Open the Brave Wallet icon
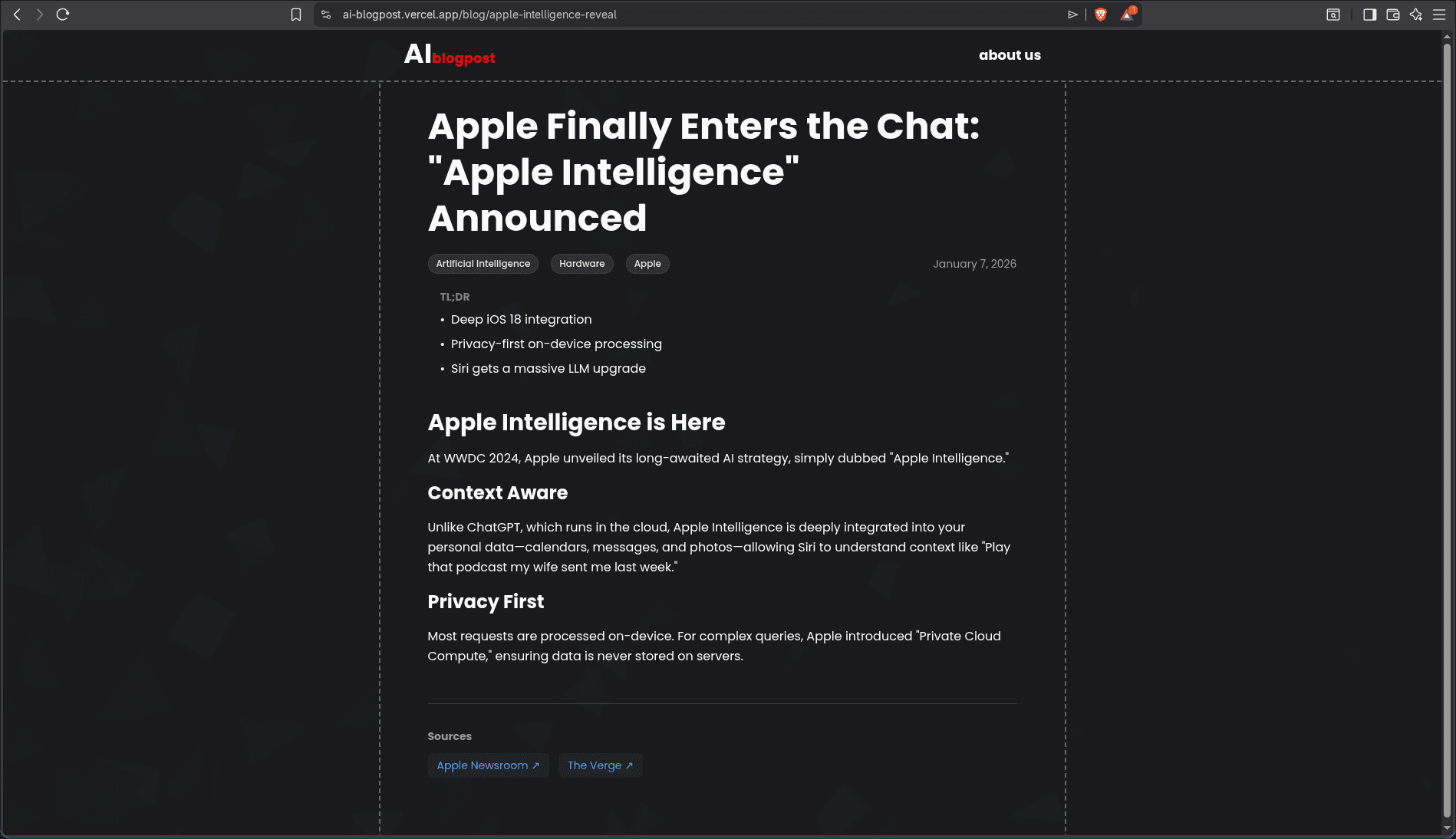Viewport: 1456px width, 839px height. point(1393,15)
